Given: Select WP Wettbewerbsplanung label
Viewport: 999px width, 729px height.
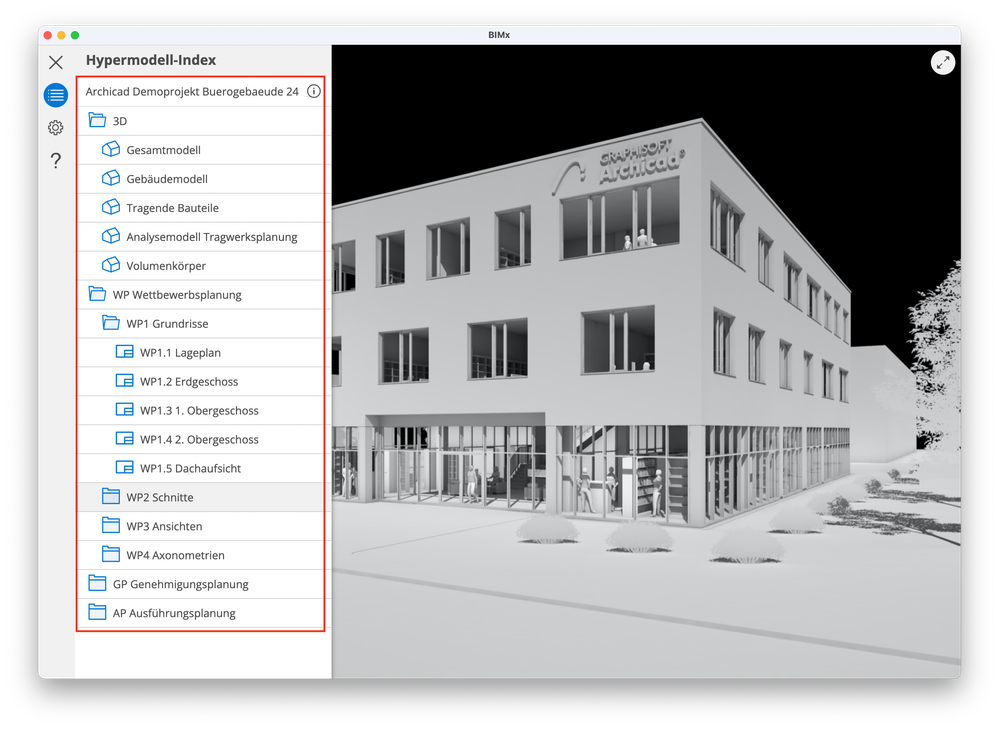Looking at the screenshot, I should click(177, 295).
